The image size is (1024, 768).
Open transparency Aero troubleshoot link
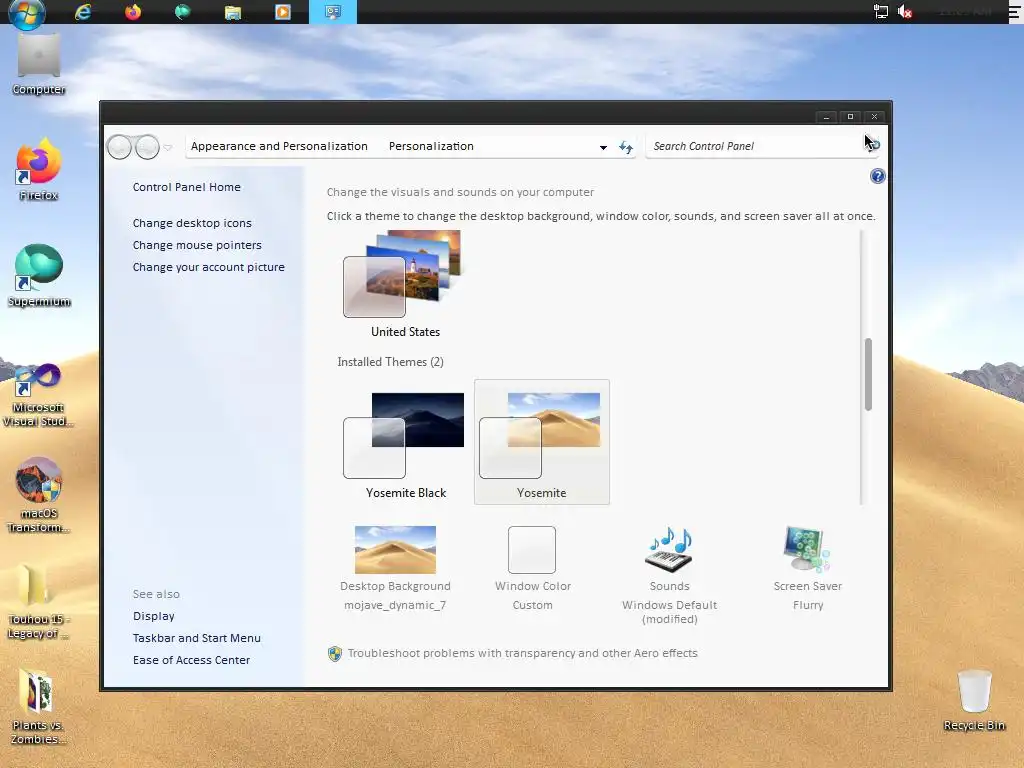click(522, 653)
